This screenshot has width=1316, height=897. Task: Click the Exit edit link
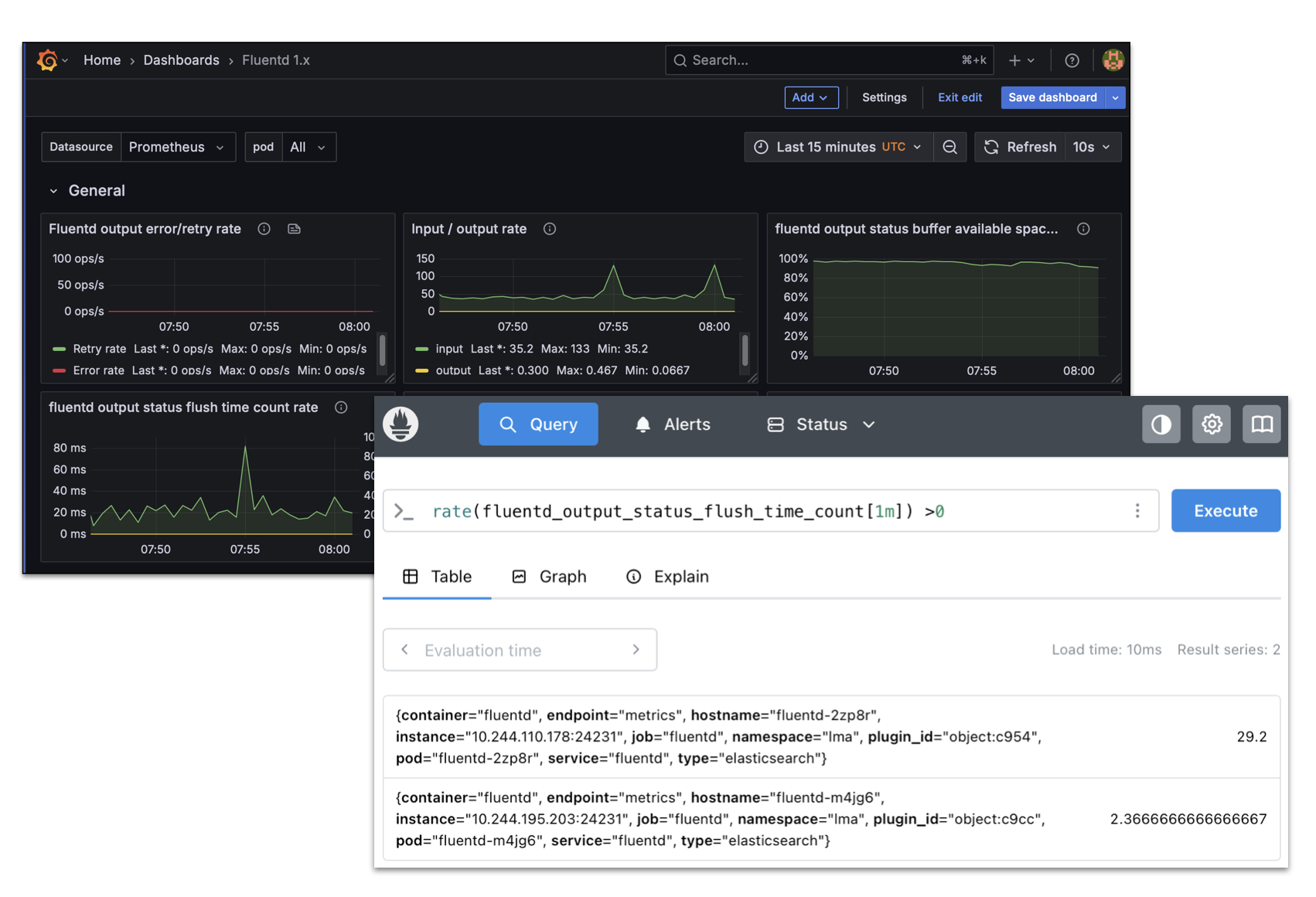(959, 97)
